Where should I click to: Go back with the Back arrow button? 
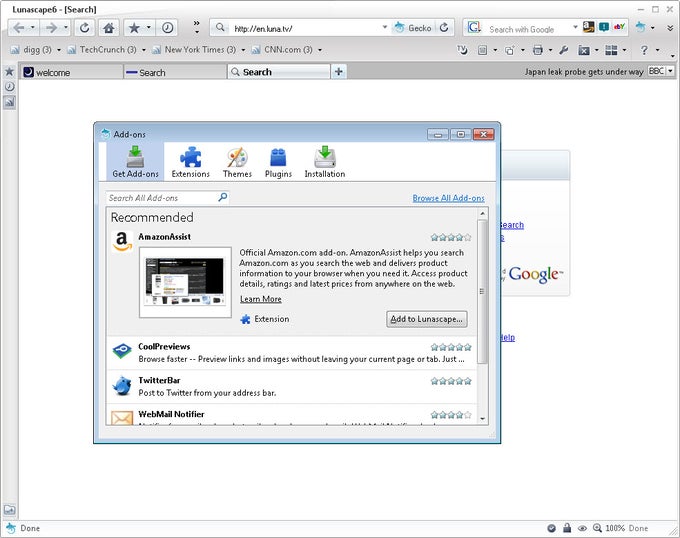[x=19, y=28]
